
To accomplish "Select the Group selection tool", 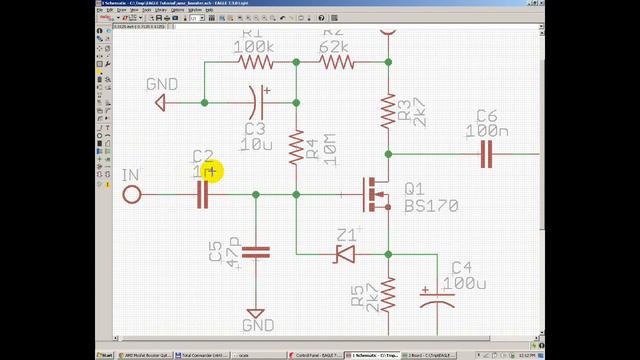I will (100, 64).
